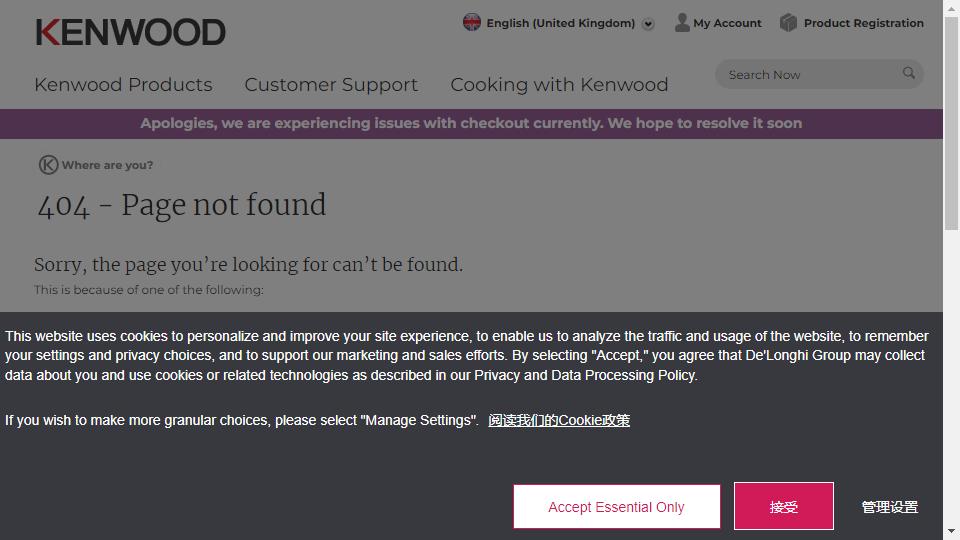Open the 阅读我们的Cookie政策 link
960x540 pixels.
pos(559,420)
